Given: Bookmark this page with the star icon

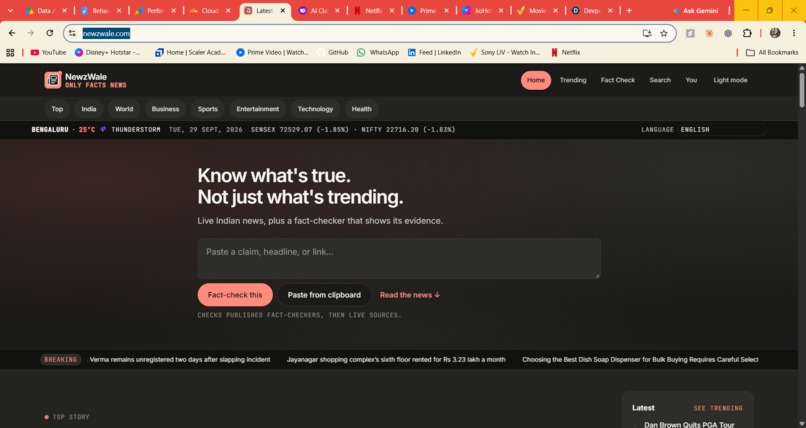Looking at the screenshot, I should [664, 33].
